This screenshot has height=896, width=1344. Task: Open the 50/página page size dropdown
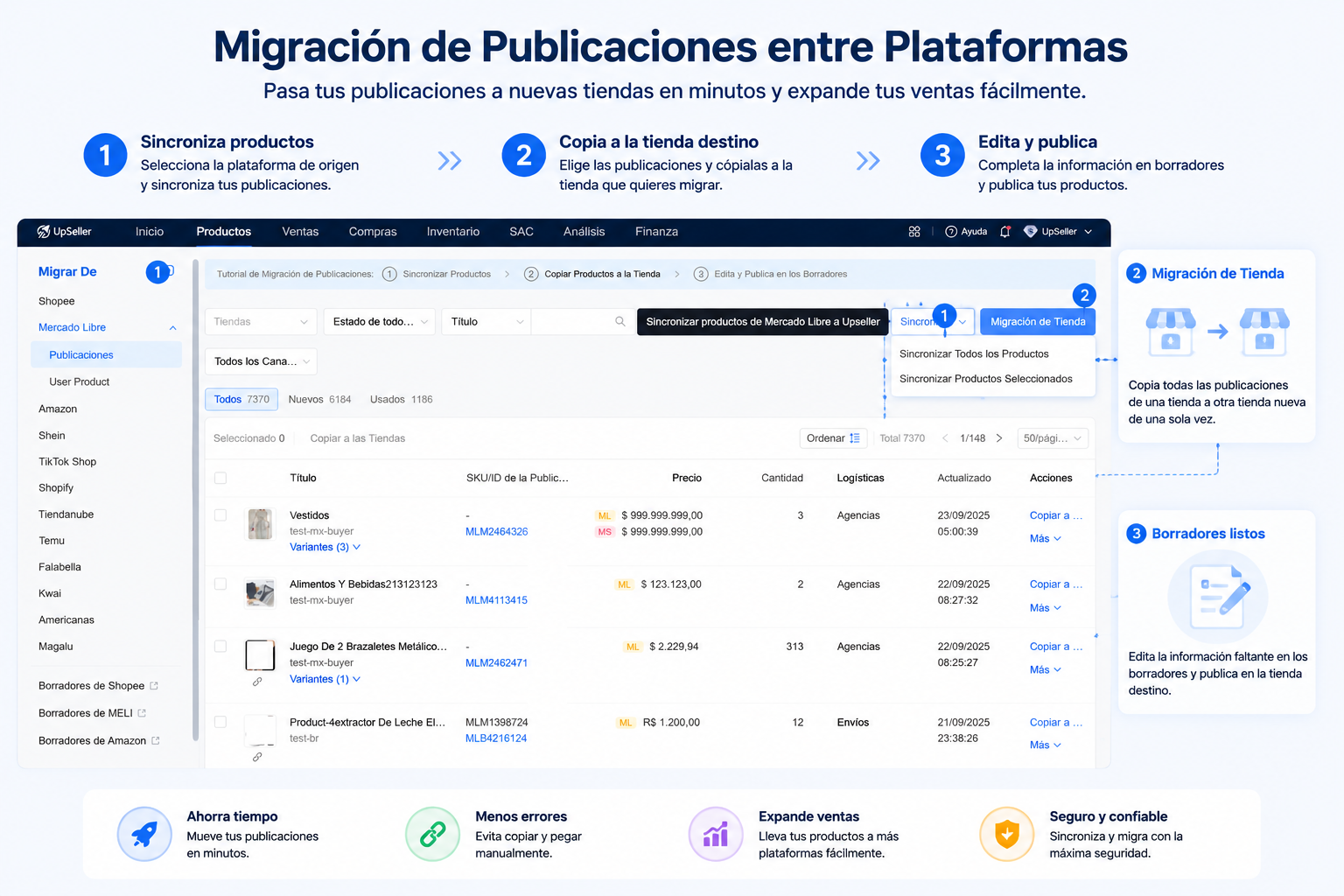(x=1053, y=438)
